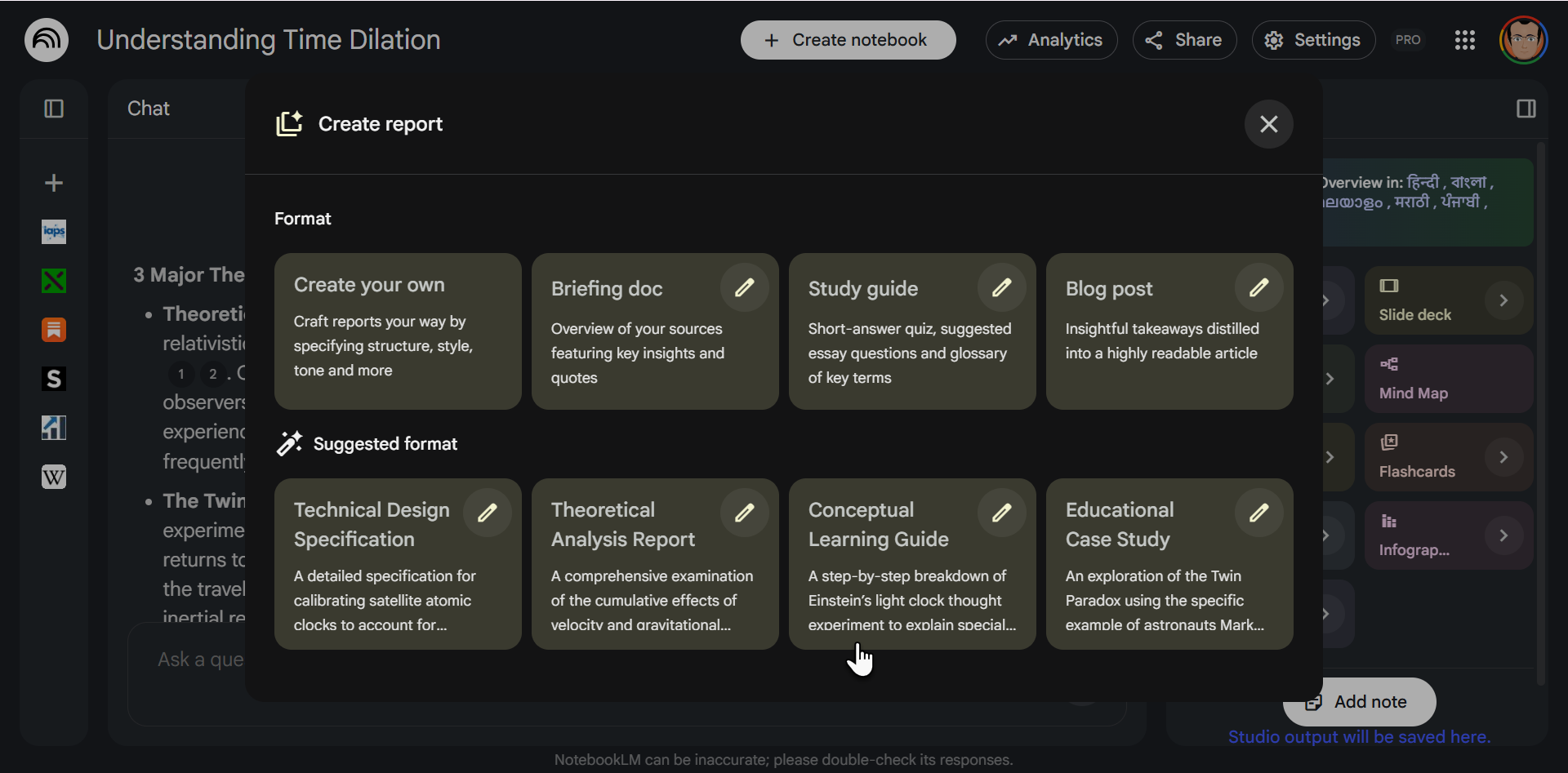Choose the Blog post card
1568x773 pixels.
1169,331
